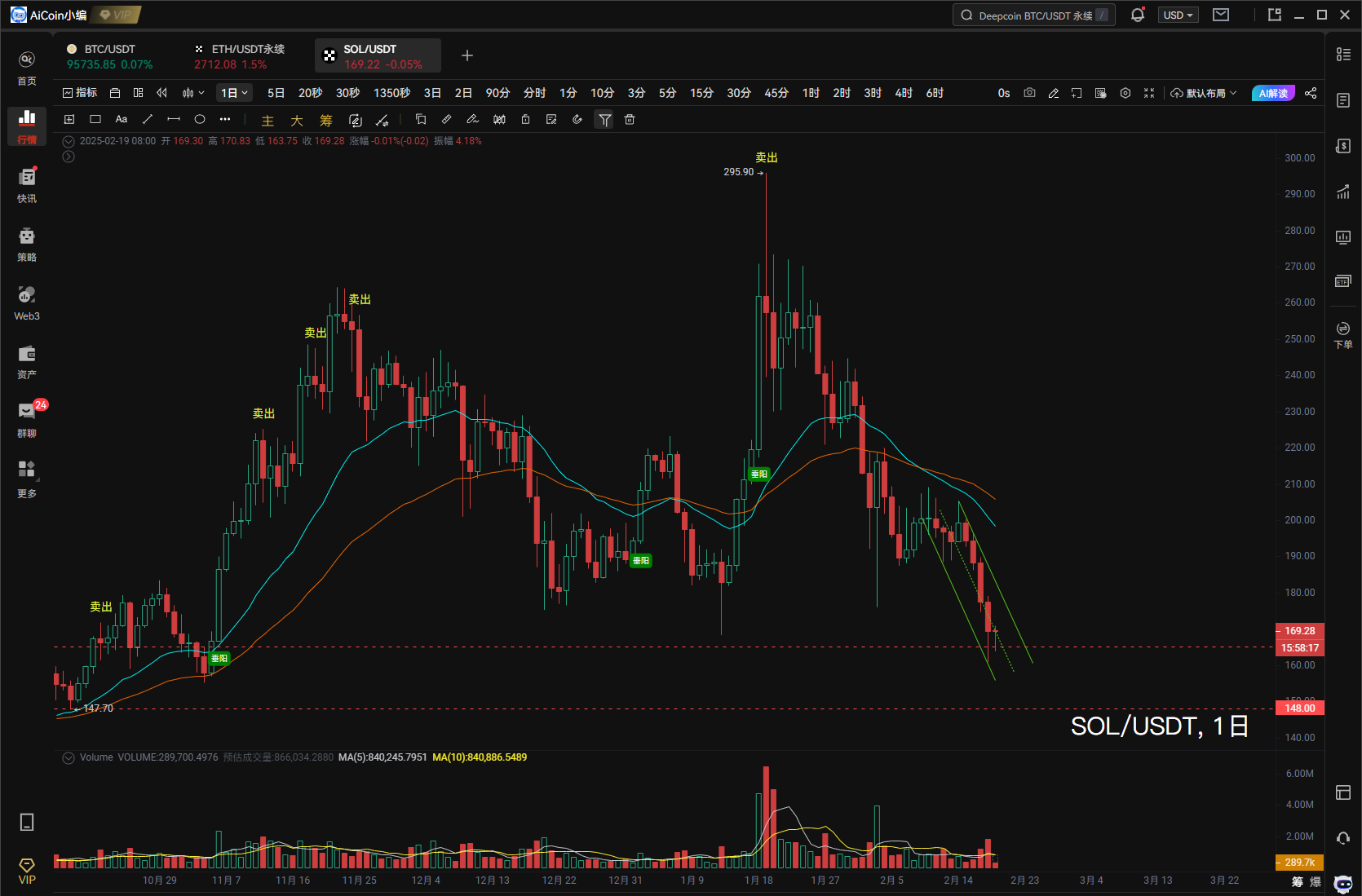Image resolution: width=1362 pixels, height=896 pixels.
Task: Take a chart screenshot with camera icon
Action: [1029, 93]
